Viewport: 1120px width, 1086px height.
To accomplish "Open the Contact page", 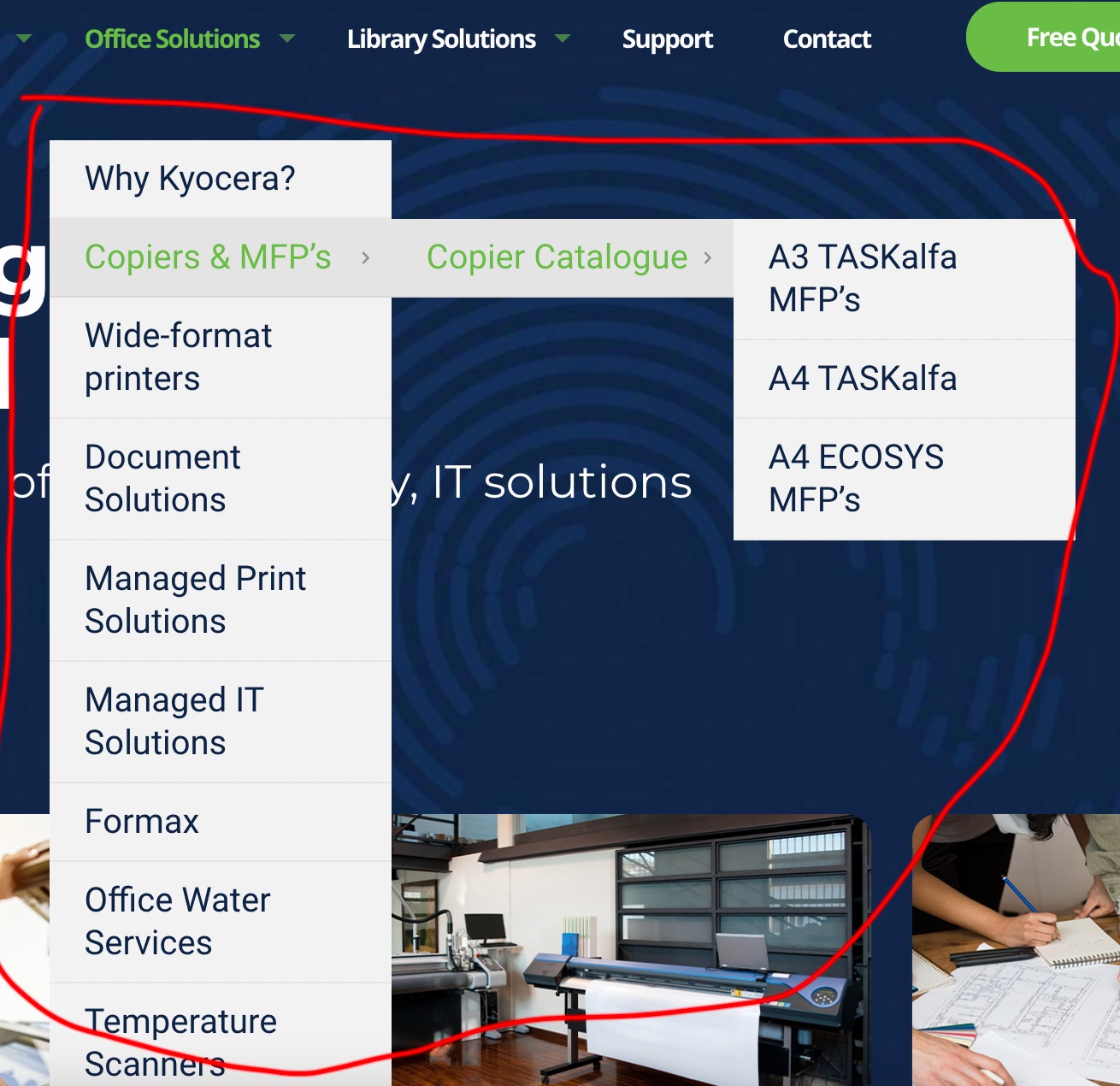I will (x=827, y=39).
